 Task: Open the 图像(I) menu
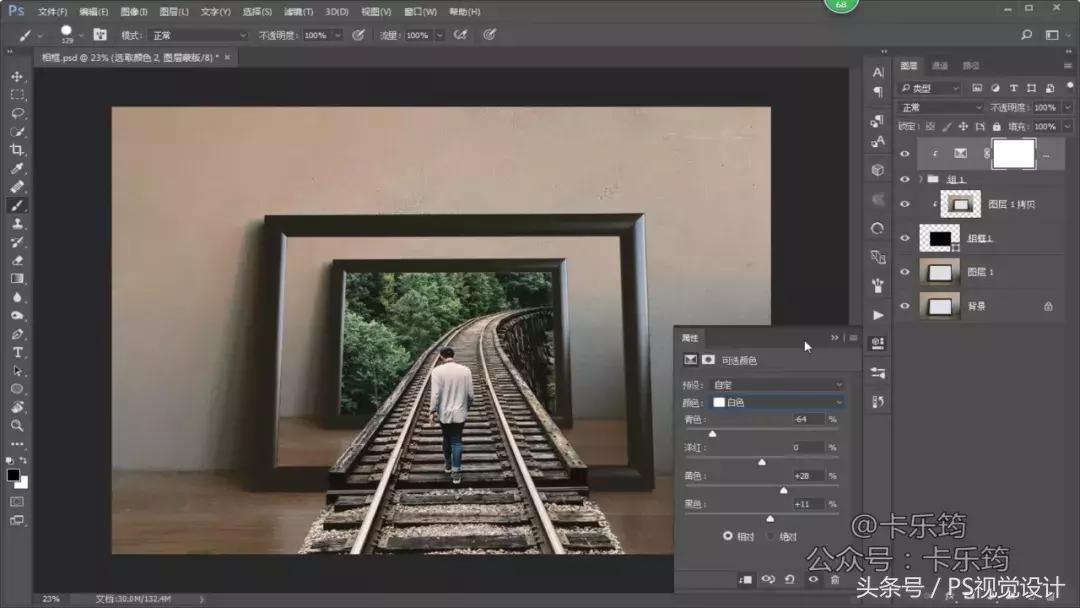click(x=133, y=12)
